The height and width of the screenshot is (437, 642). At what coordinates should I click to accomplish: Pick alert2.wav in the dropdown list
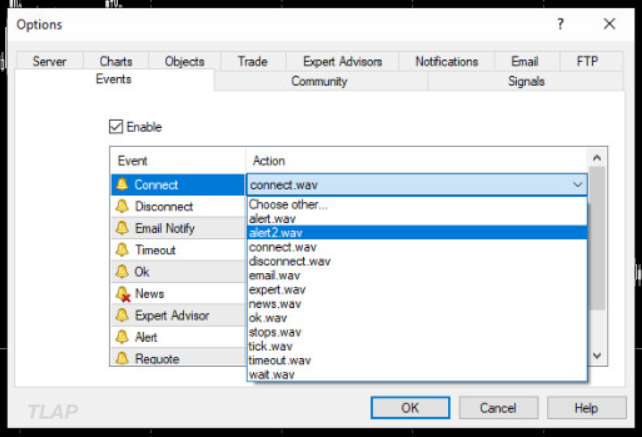pos(417,233)
